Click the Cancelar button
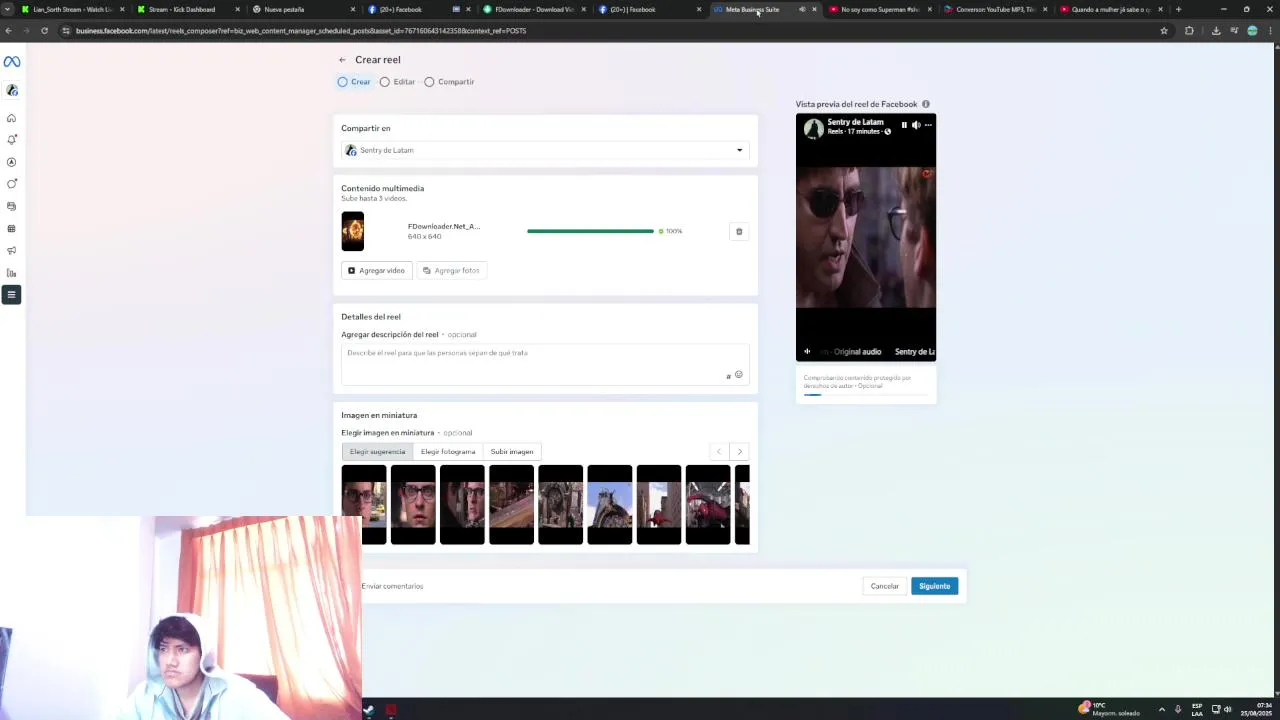Screen dimensions: 1280x720 tap(884, 586)
